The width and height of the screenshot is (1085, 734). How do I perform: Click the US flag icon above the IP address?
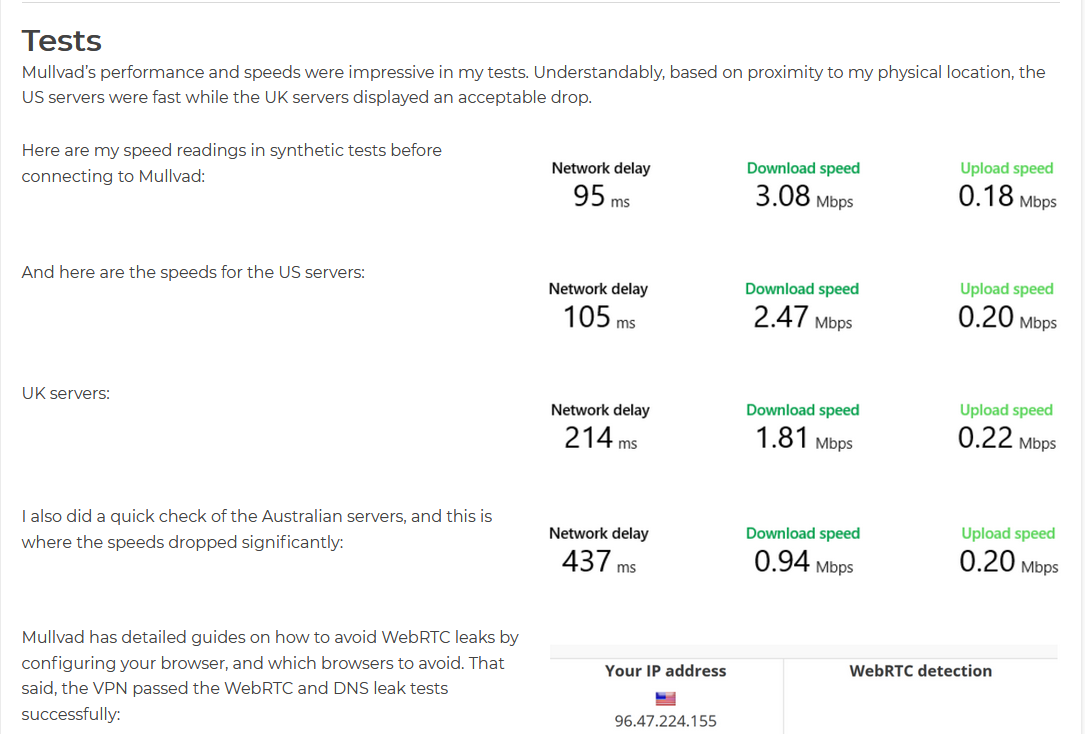[666, 699]
